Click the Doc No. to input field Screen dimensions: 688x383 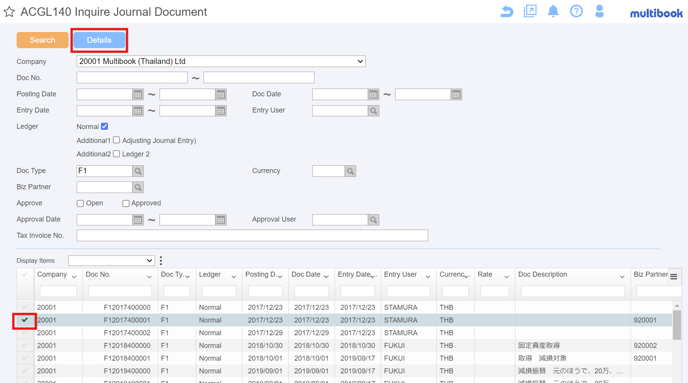259,78
